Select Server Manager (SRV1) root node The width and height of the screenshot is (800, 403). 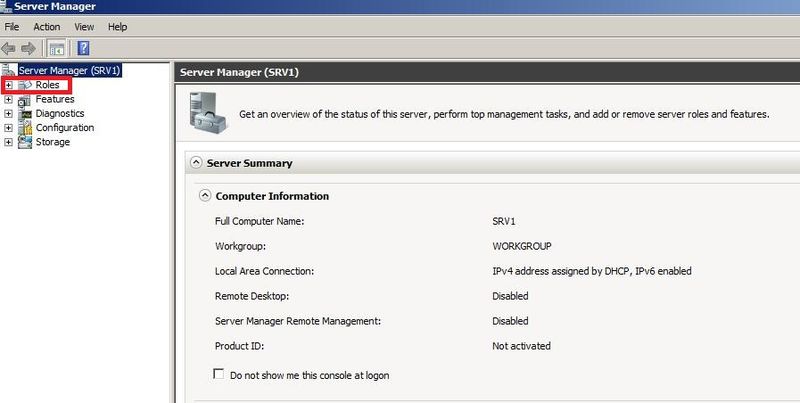(69, 70)
